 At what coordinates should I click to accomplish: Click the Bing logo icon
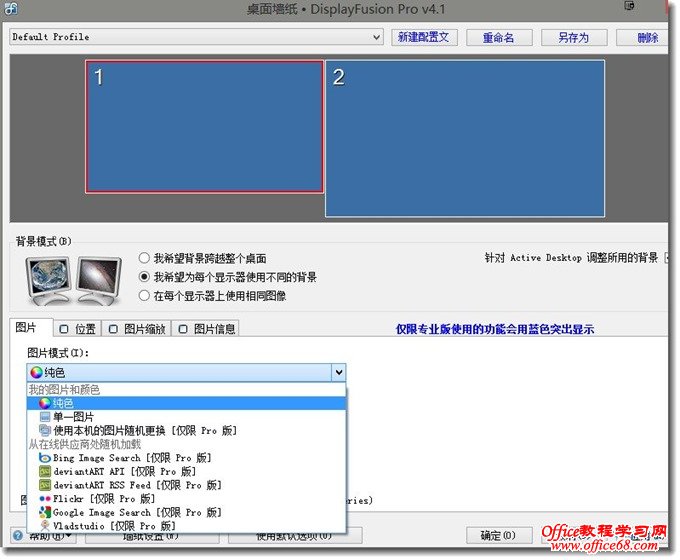(45, 458)
